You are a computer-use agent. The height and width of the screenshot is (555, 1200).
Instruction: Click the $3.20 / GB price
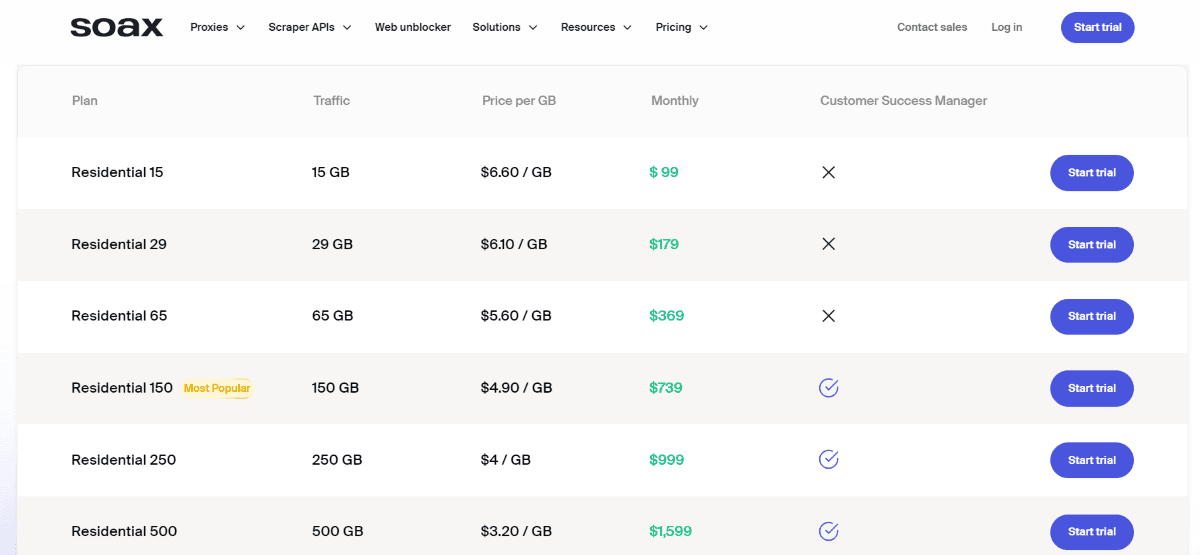click(516, 531)
